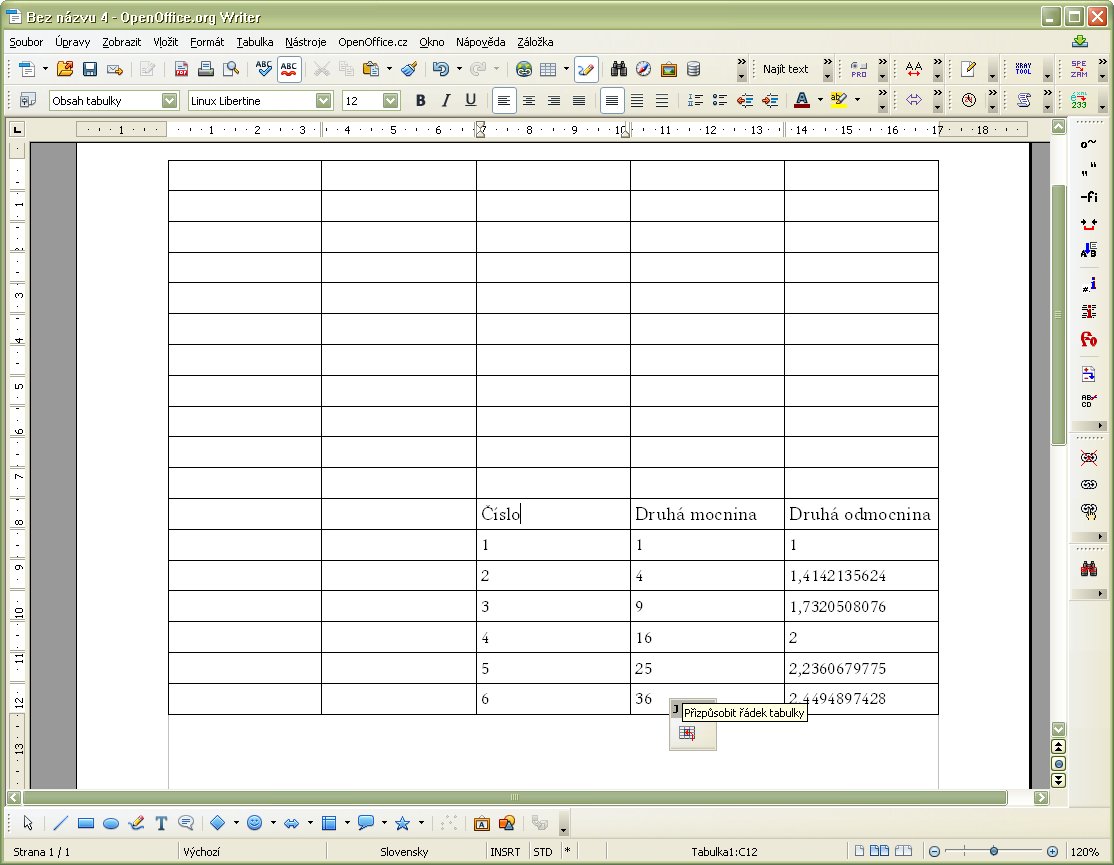Image resolution: width=1114 pixels, height=865 pixels.
Task: Open a file with the Open icon
Action: click(x=65, y=69)
